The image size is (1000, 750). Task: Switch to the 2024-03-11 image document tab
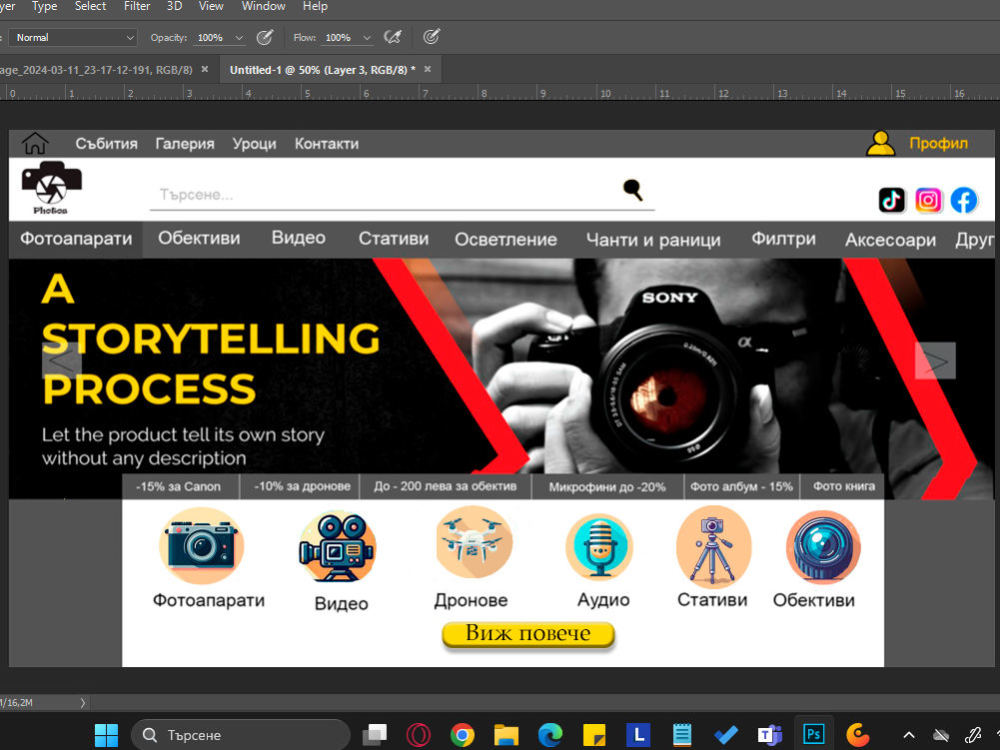pos(96,70)
